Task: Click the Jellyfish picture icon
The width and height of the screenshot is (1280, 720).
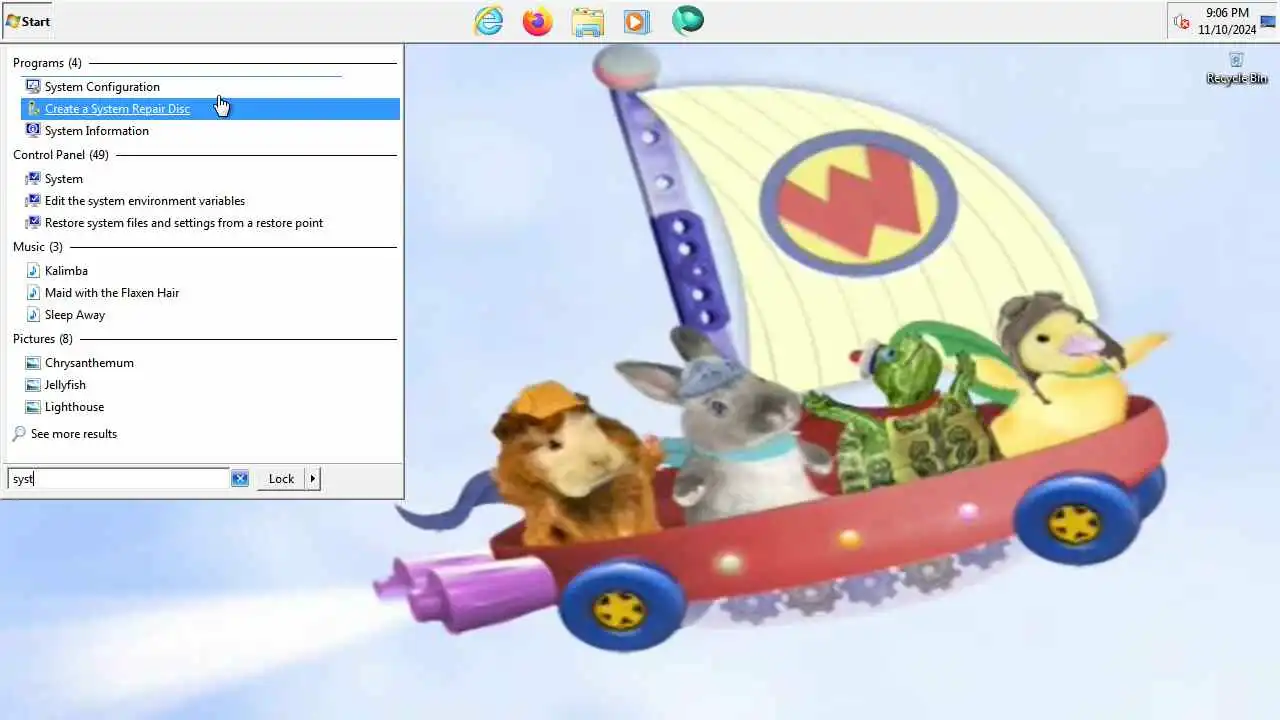Action: (33, 385)
